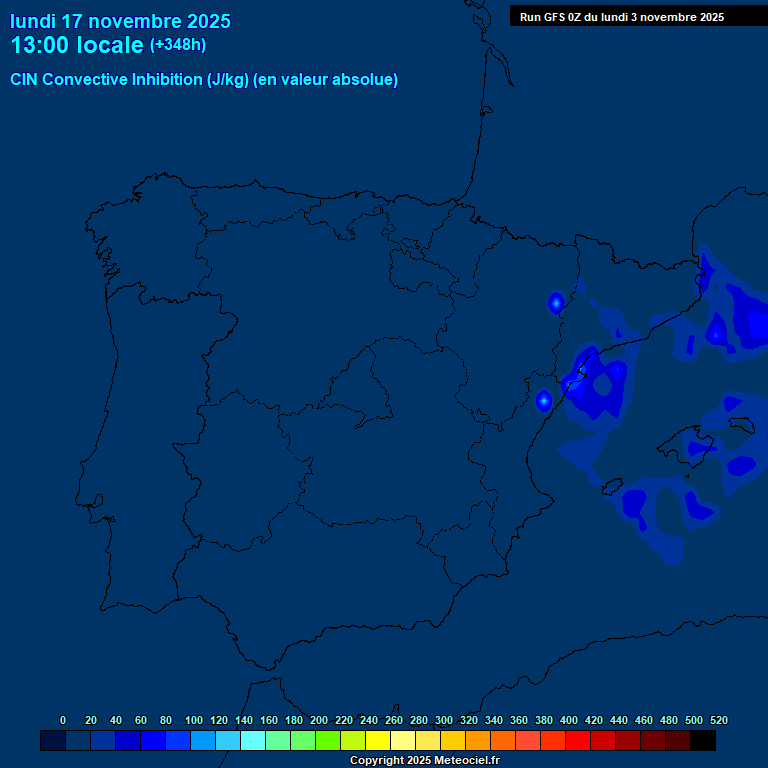Click the pure red legend swatch

tap(578, 741)
